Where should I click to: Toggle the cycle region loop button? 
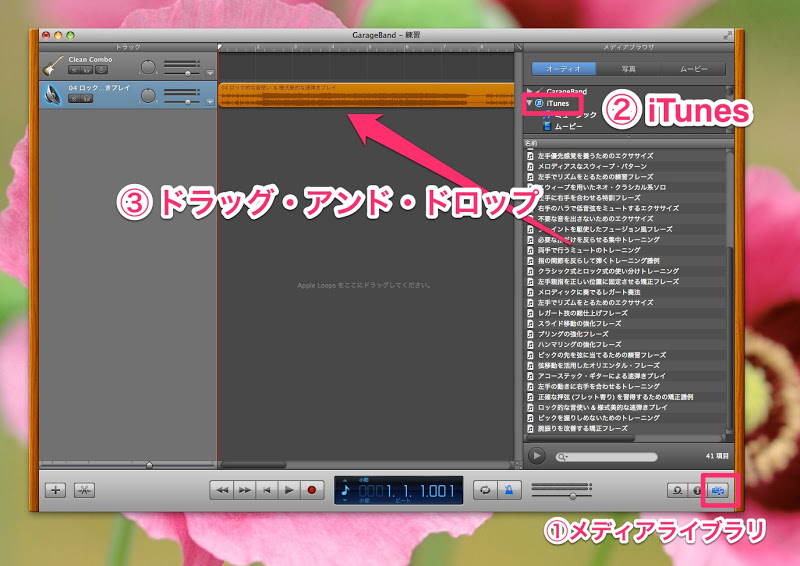(485, 490)
